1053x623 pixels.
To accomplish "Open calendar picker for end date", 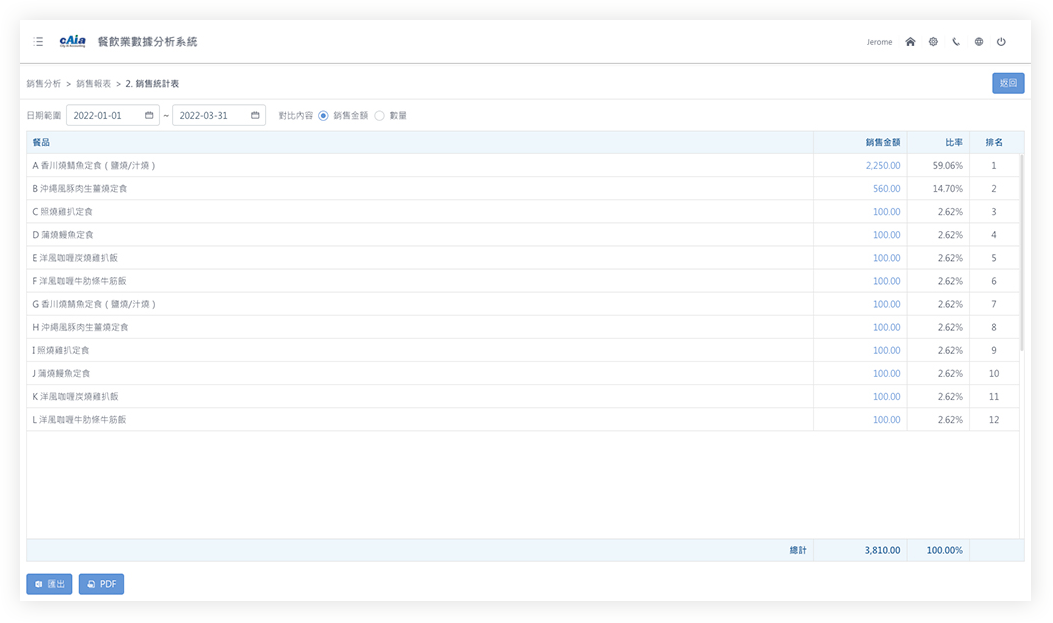I will coord(255,115).
